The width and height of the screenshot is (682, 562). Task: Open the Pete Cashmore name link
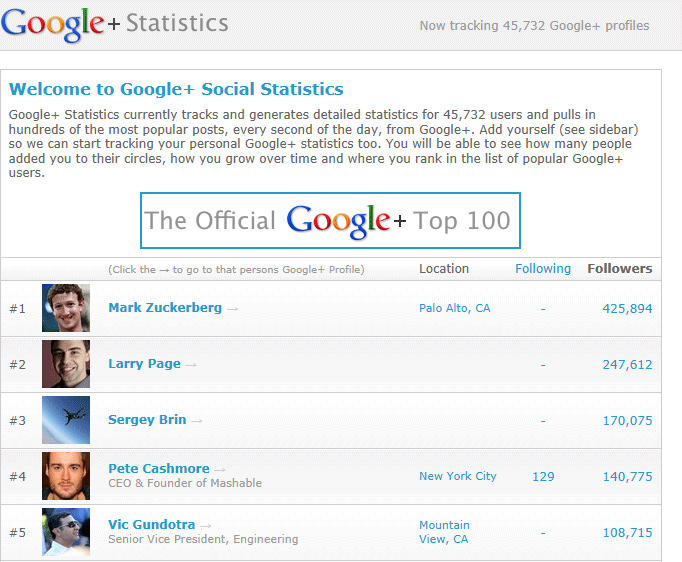pyautogui.click(x=159, y=468)
